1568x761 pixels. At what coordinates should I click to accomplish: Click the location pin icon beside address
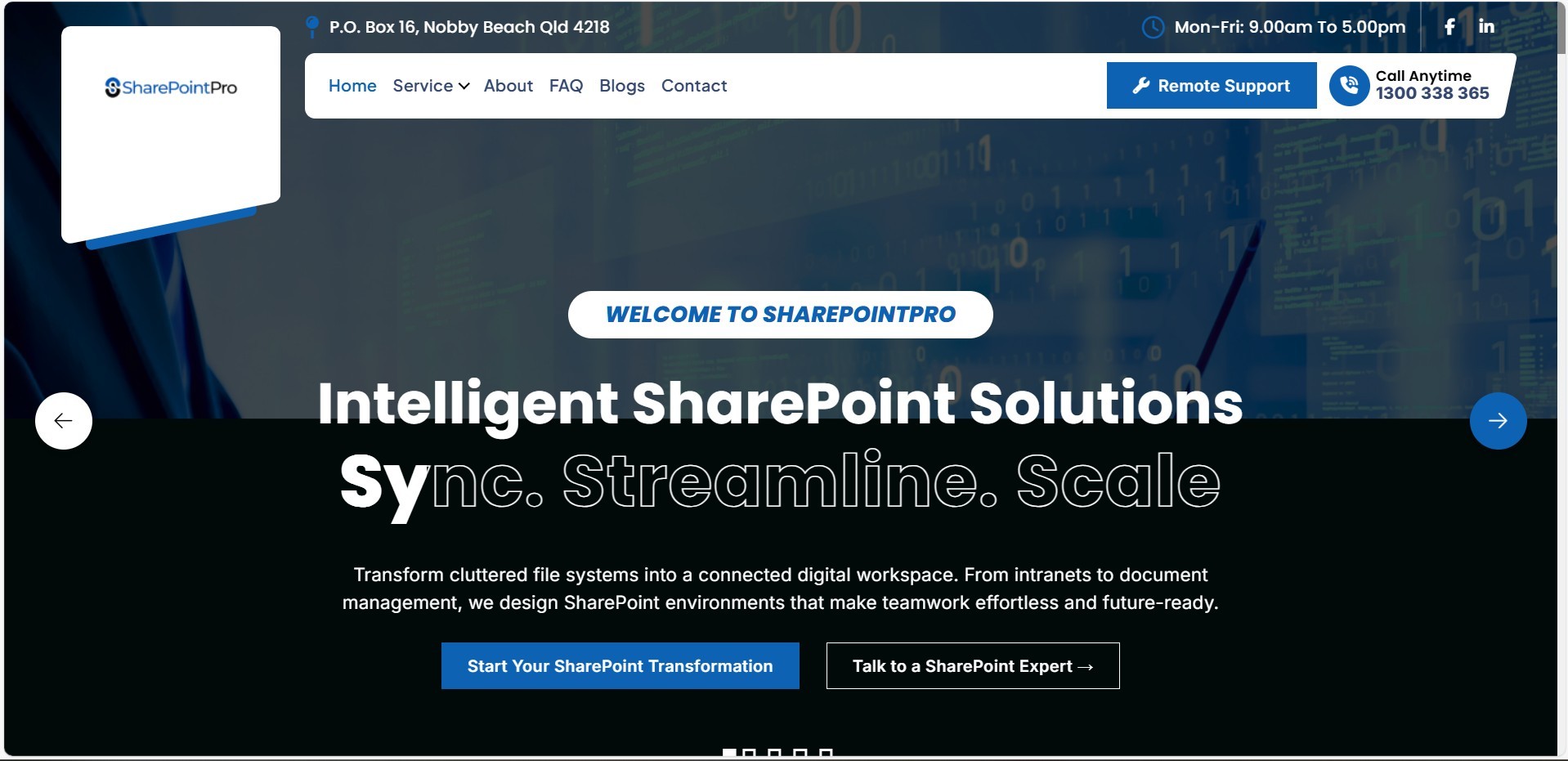(311, 26)
